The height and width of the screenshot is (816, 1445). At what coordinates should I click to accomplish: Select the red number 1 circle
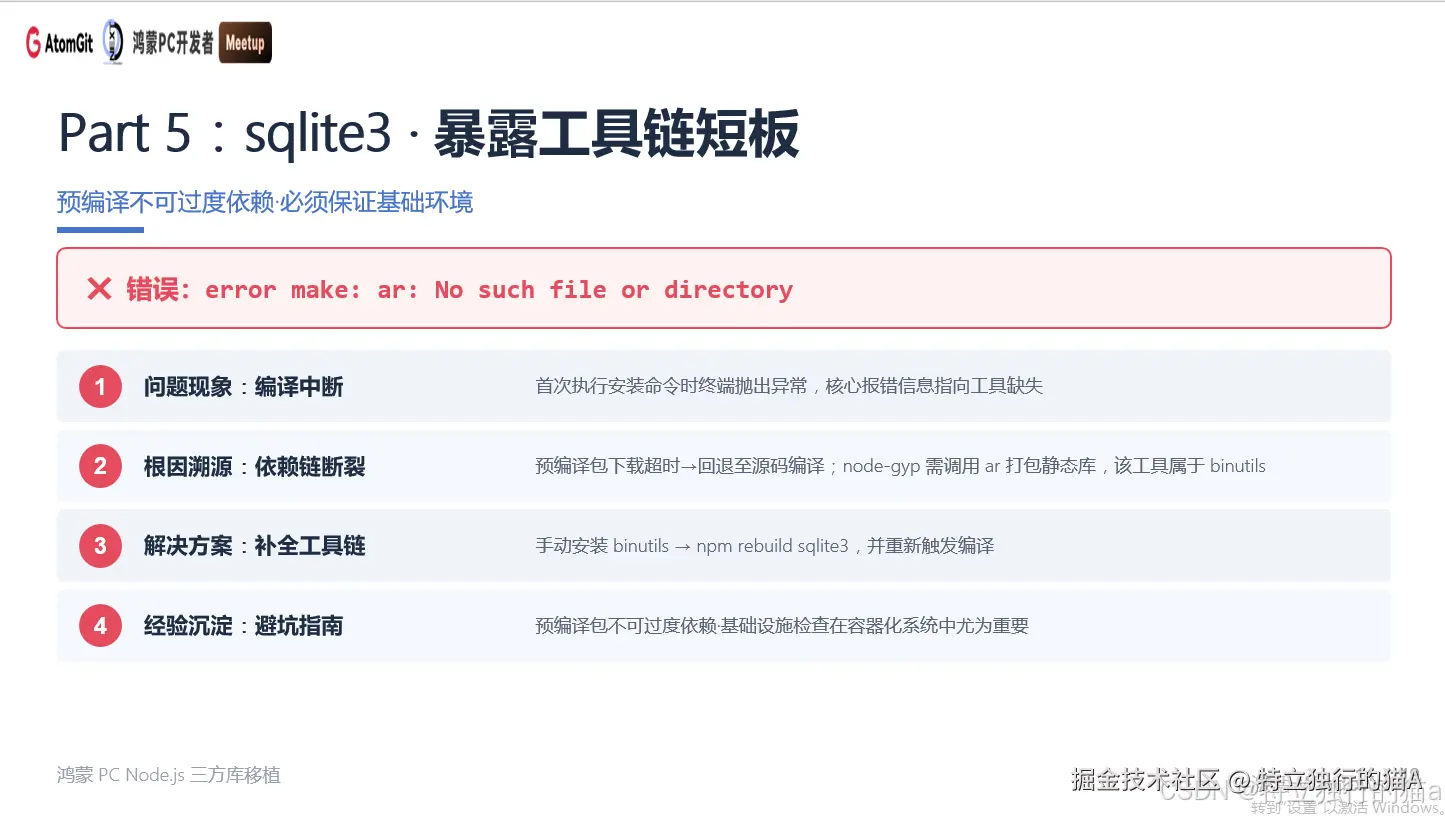point(100,386)
